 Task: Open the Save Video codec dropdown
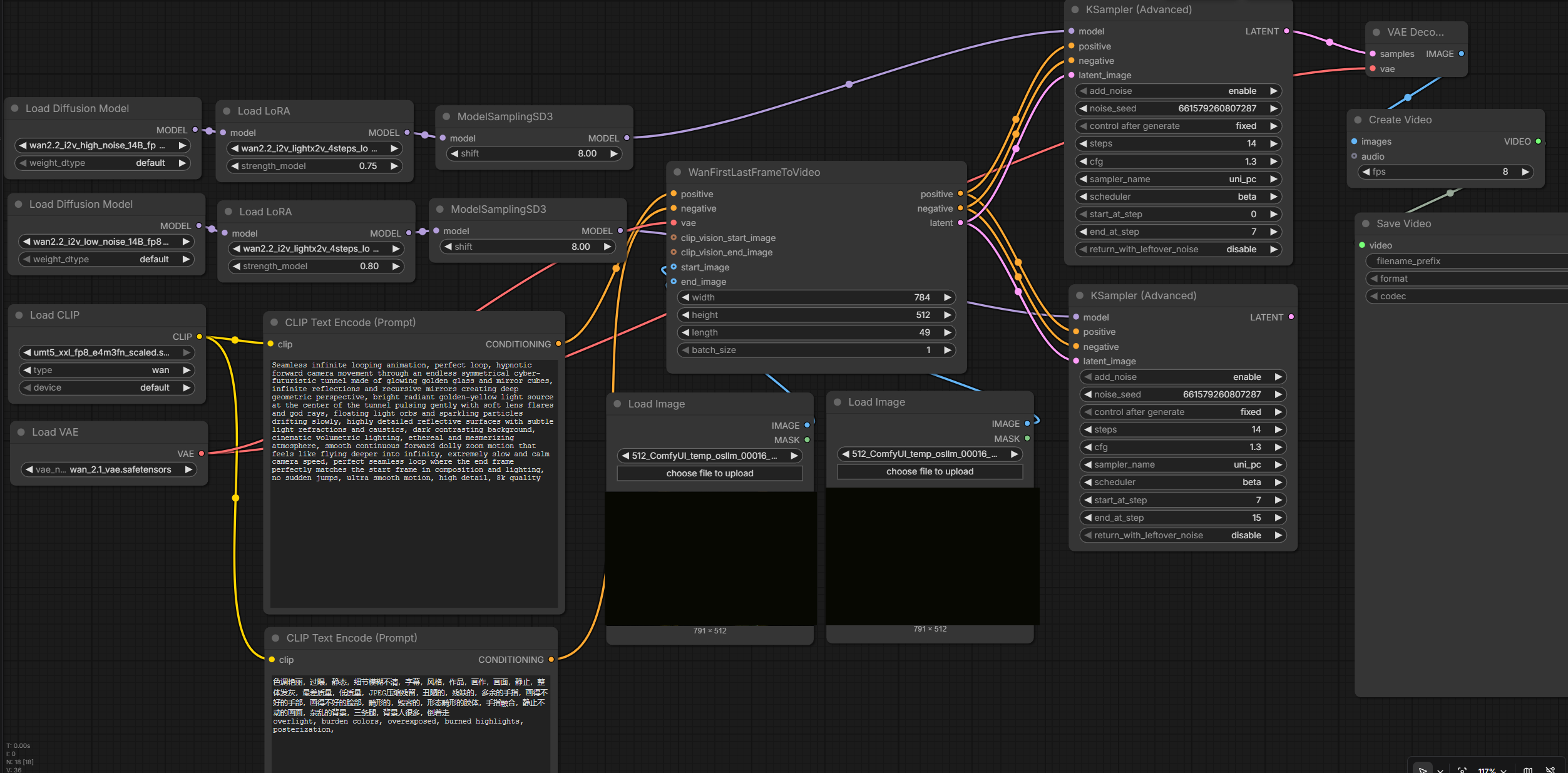coord(1467,296)
